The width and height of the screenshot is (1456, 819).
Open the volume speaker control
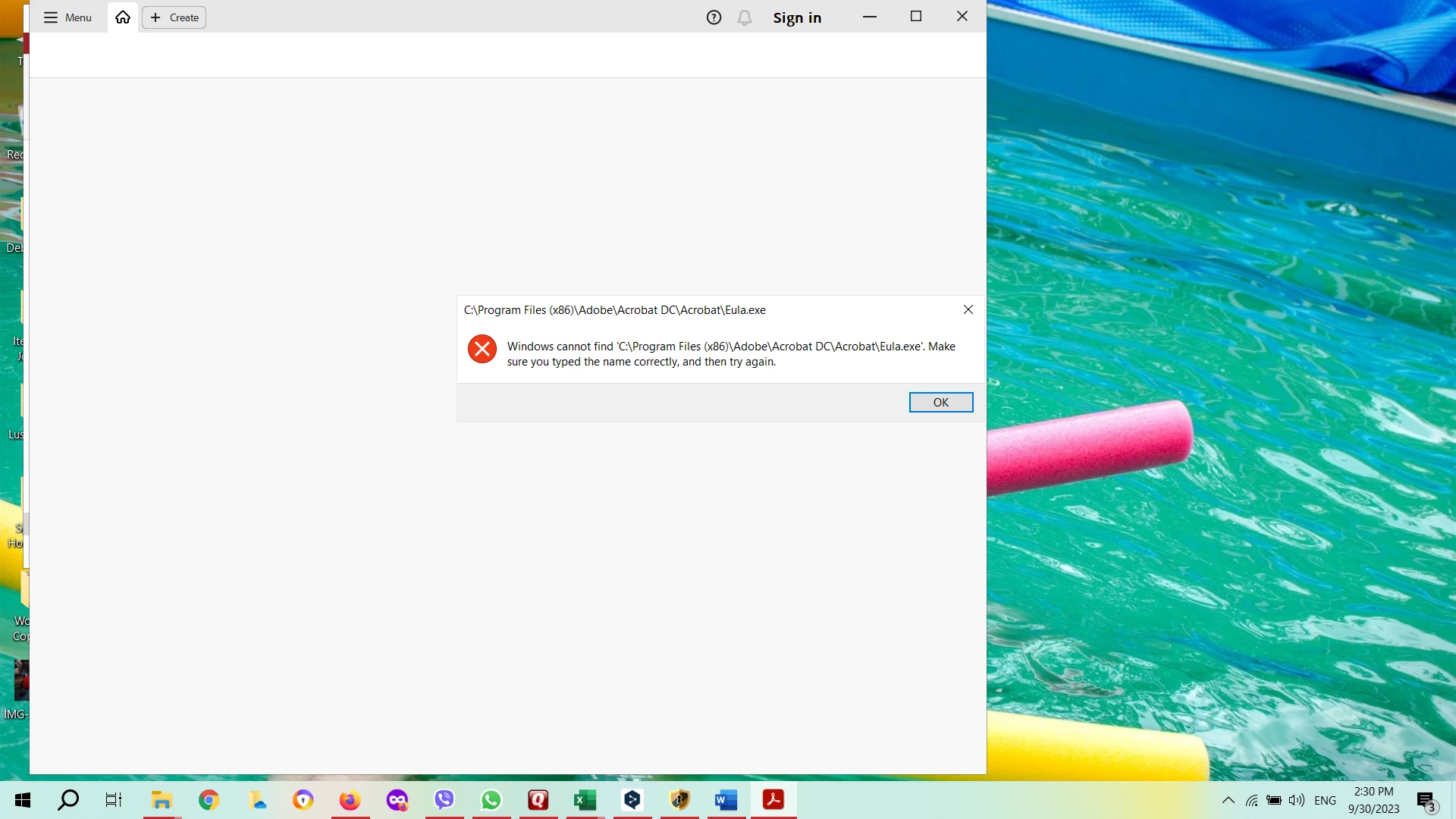point(1297,800)
